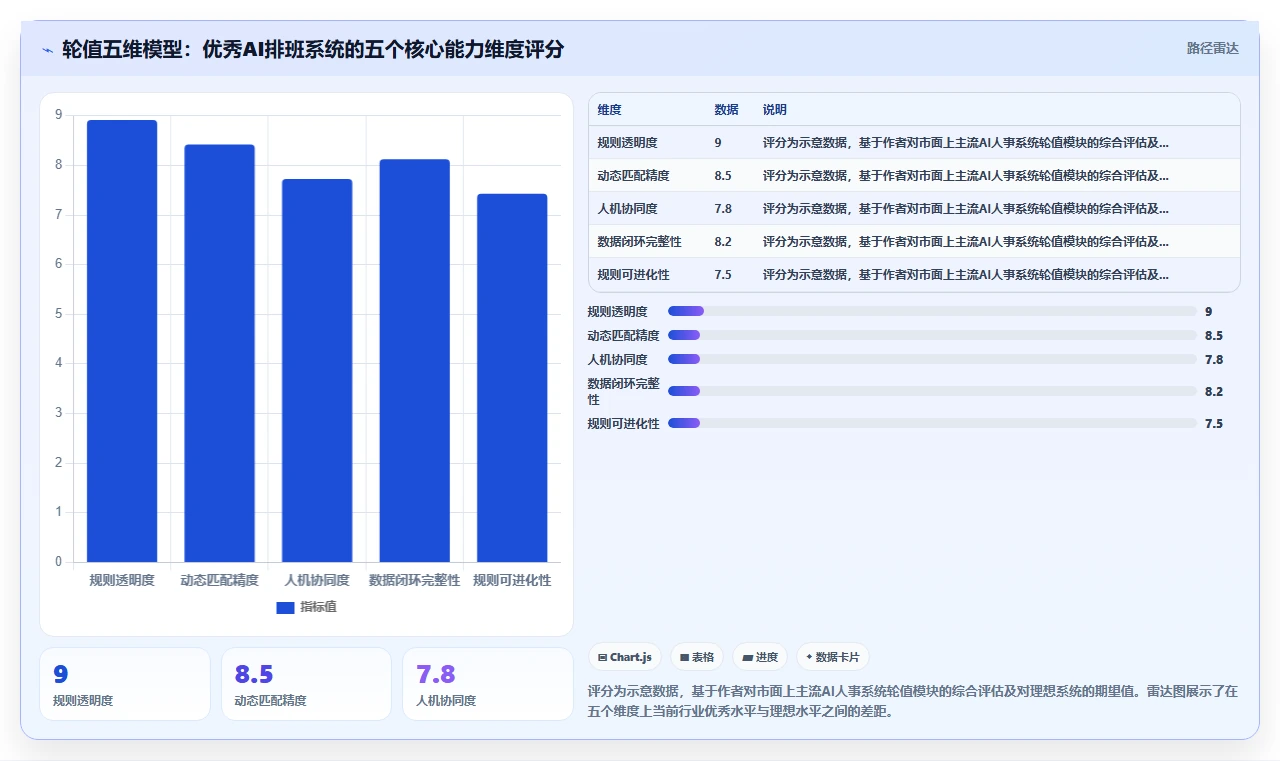Click the 维度 column header
Viewport: 1280px width, 761px height.
coord(609,110)
